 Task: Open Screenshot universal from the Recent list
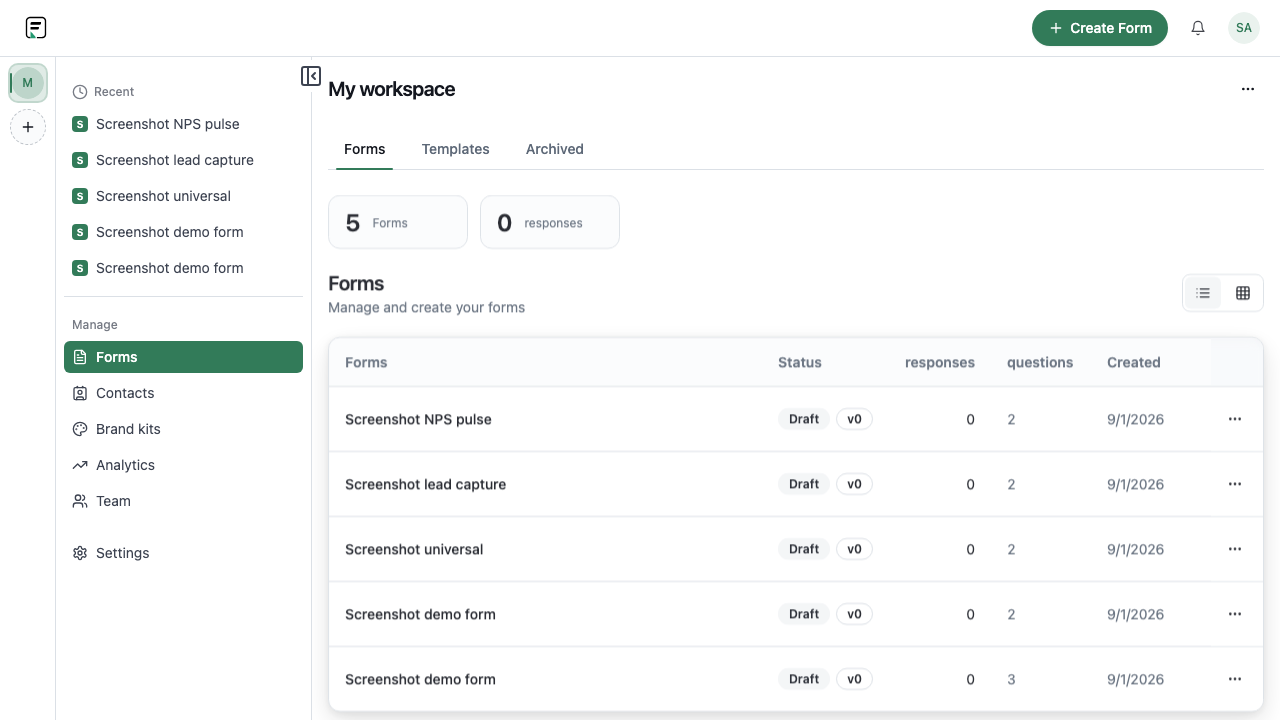click(x=183, y=196)
